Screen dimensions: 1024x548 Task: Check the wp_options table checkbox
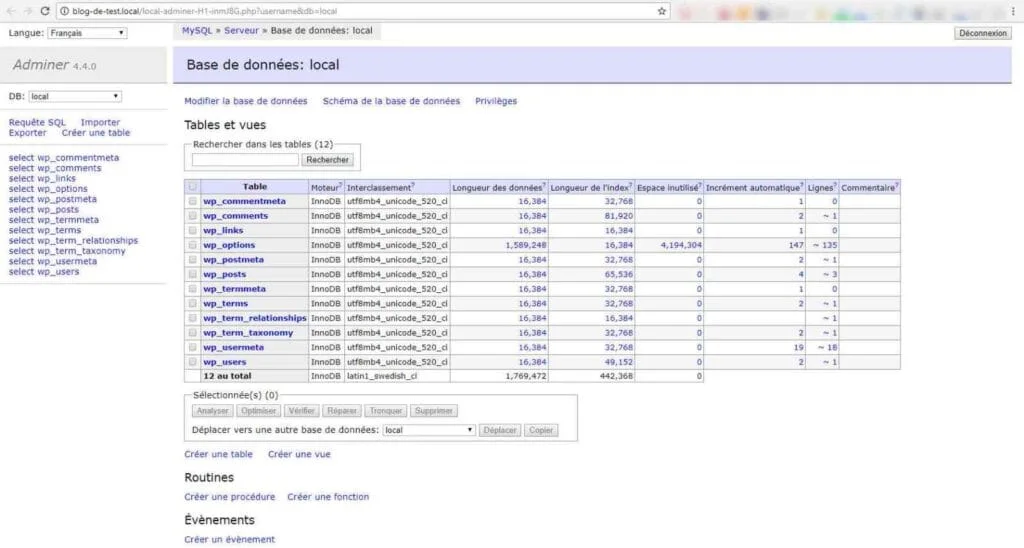(192, 245)
